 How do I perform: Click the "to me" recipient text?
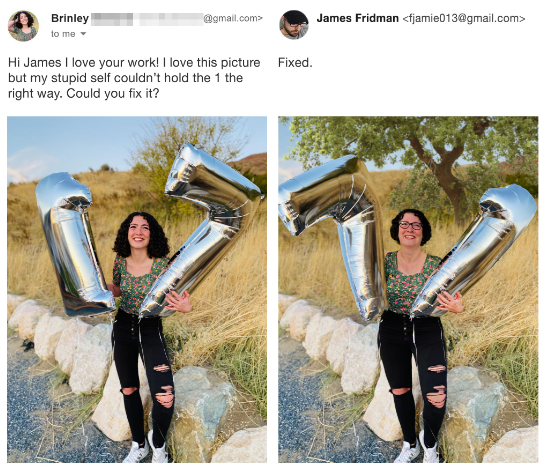click(x=63, y=34)
